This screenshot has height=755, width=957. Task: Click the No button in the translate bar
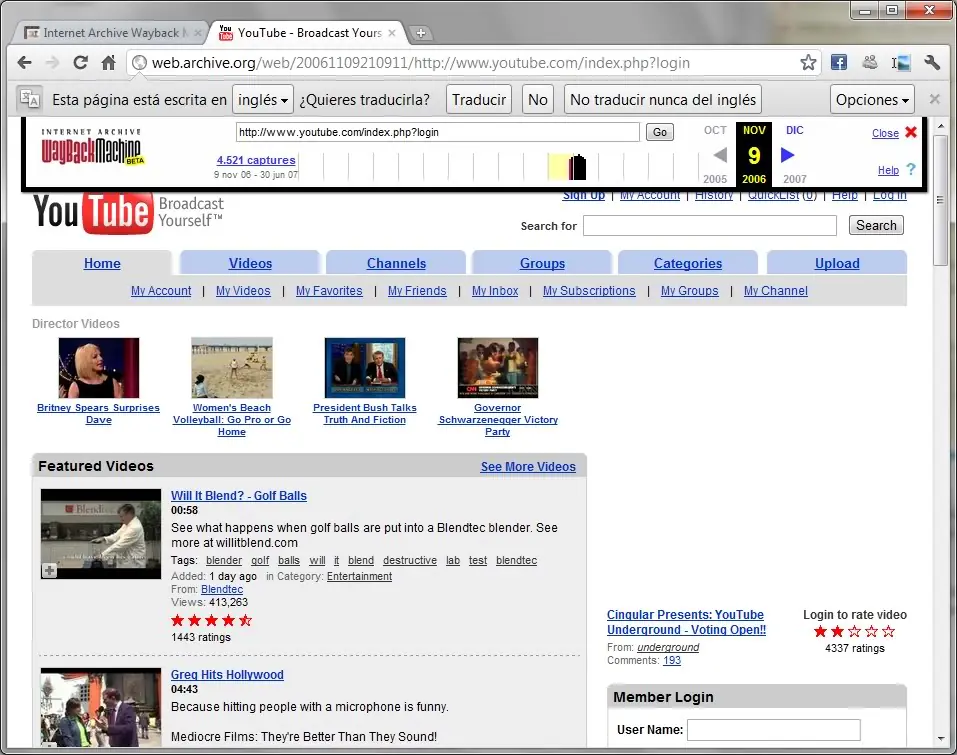pyautogui.click(x=538, y=99)
